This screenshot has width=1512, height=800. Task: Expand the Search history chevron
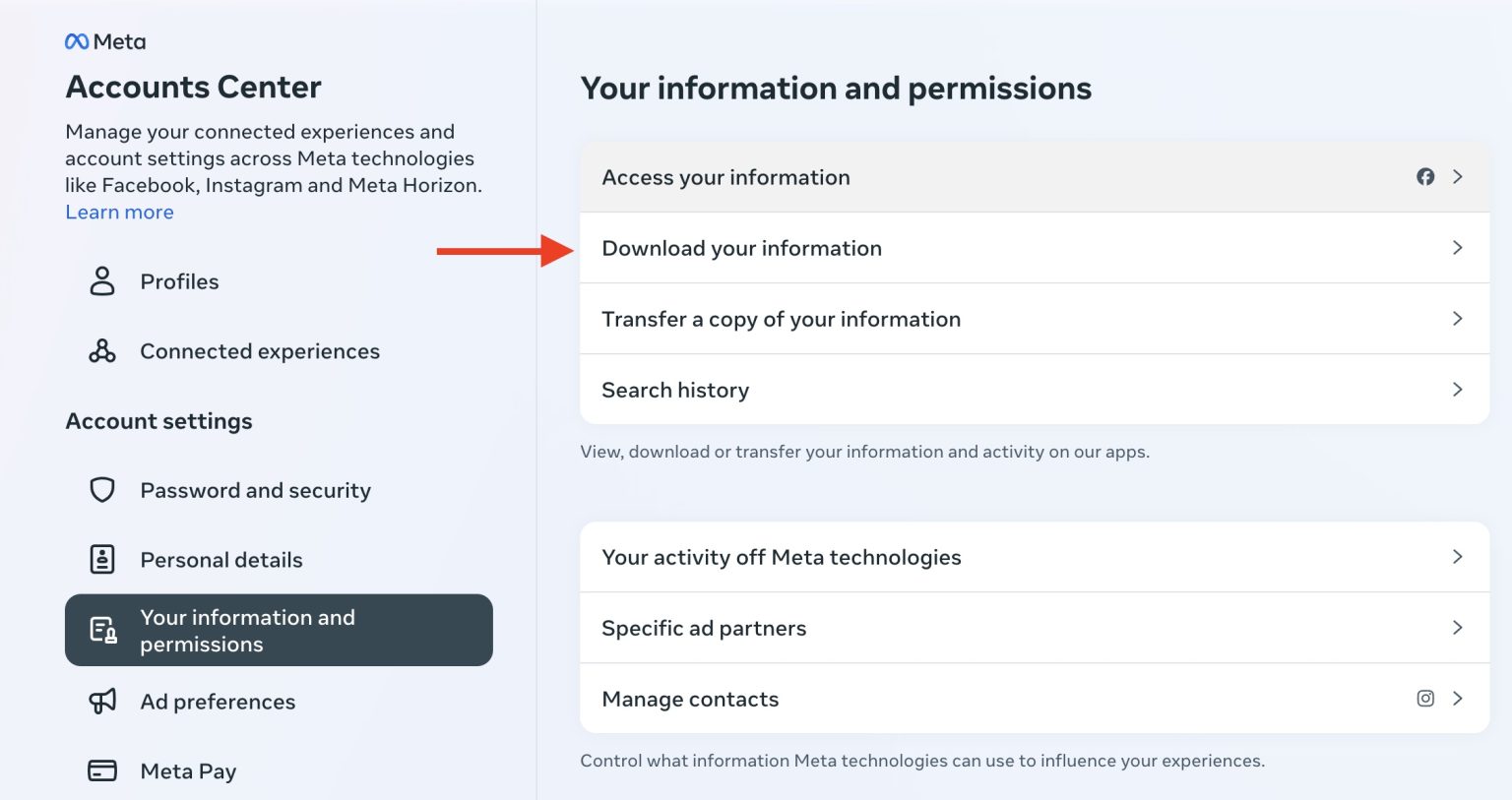(1458, 390)
